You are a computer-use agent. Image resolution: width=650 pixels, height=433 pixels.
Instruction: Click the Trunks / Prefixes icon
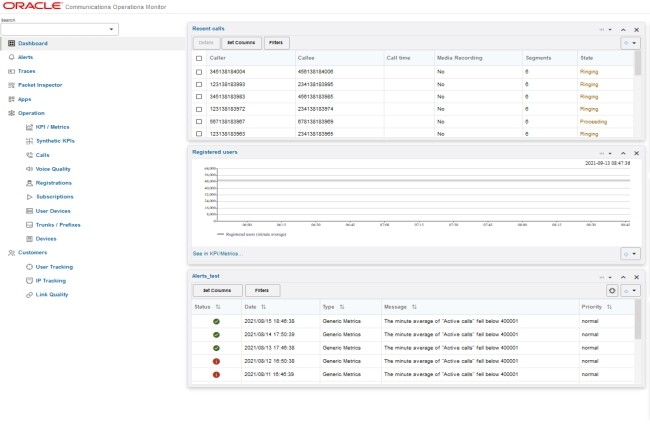29,225
